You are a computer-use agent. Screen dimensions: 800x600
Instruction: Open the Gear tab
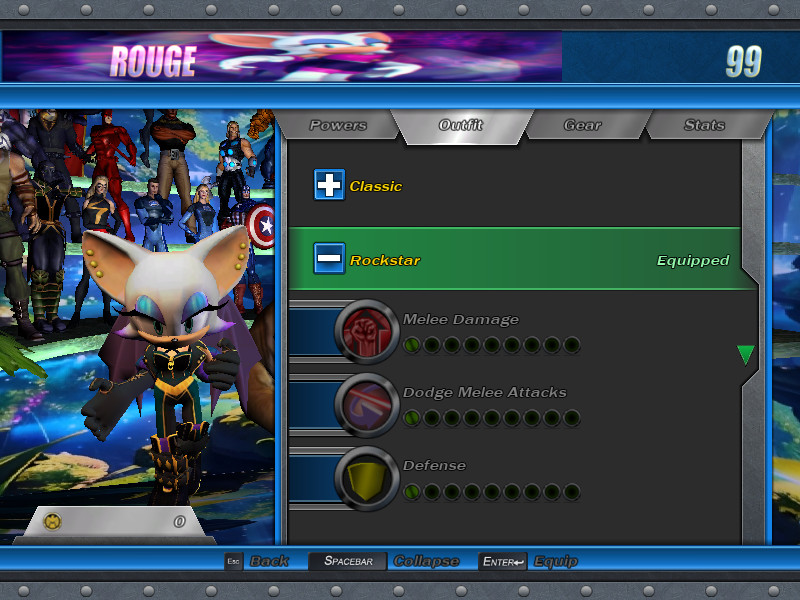(x=583, y=125)
